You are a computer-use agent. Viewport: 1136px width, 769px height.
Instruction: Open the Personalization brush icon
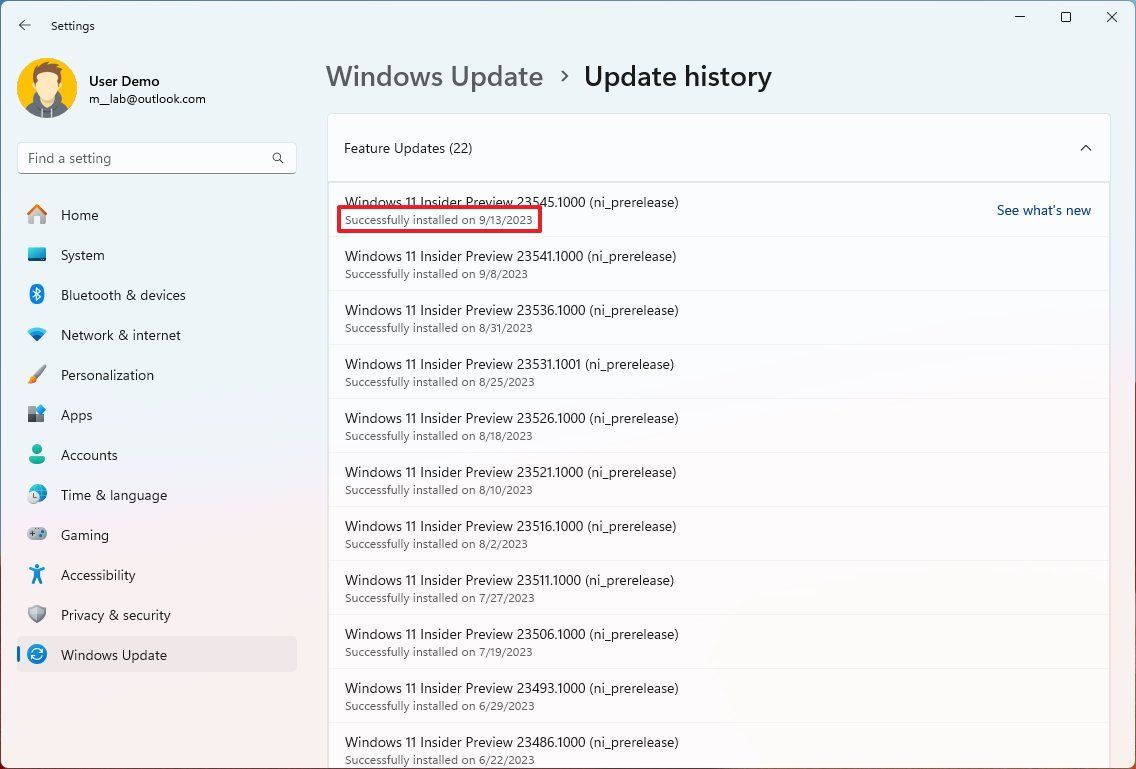pyautogui.click(x=38, y=375)
